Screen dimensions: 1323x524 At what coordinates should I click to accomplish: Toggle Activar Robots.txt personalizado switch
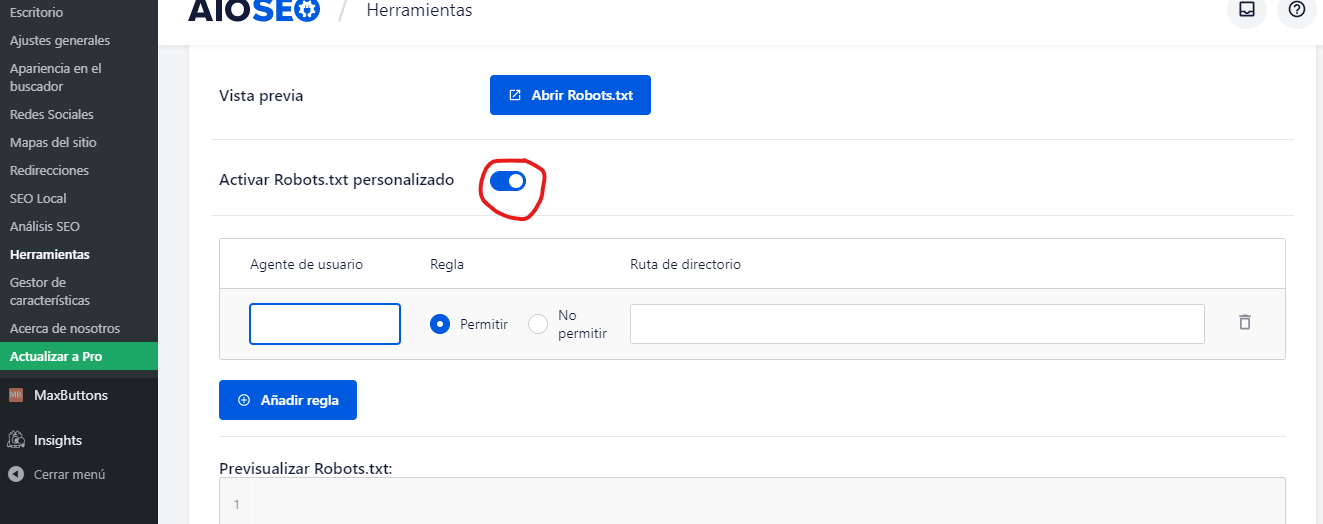508,181
